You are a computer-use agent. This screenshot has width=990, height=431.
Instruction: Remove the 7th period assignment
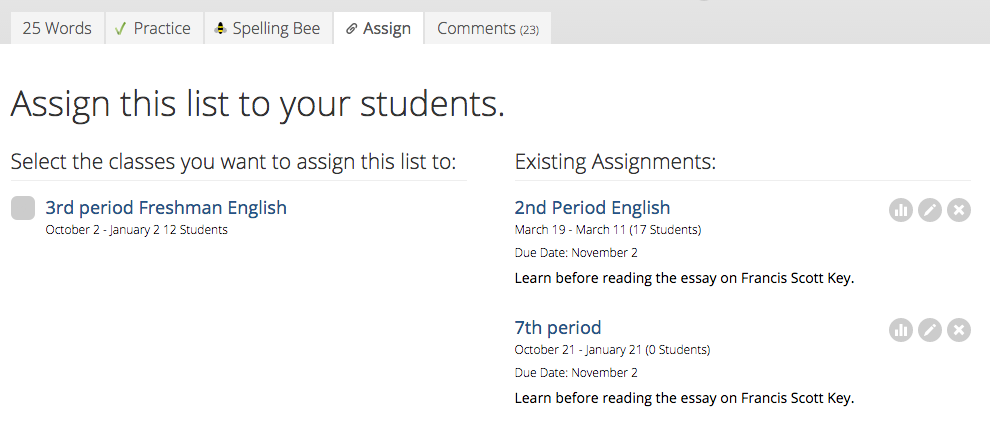click(959, 330)
